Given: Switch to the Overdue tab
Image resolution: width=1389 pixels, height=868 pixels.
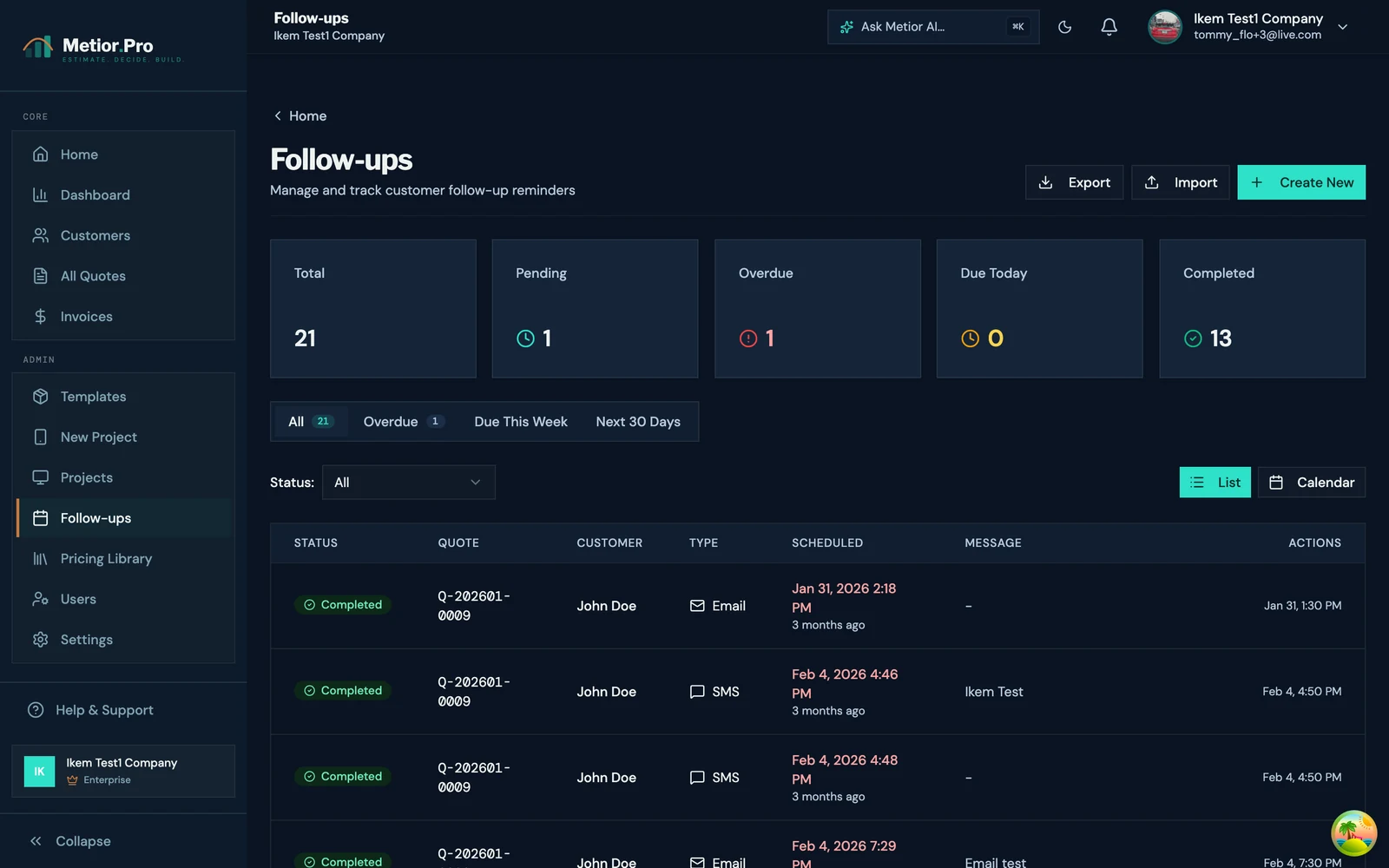Looking at the screenshot, I should coord(404,422).
